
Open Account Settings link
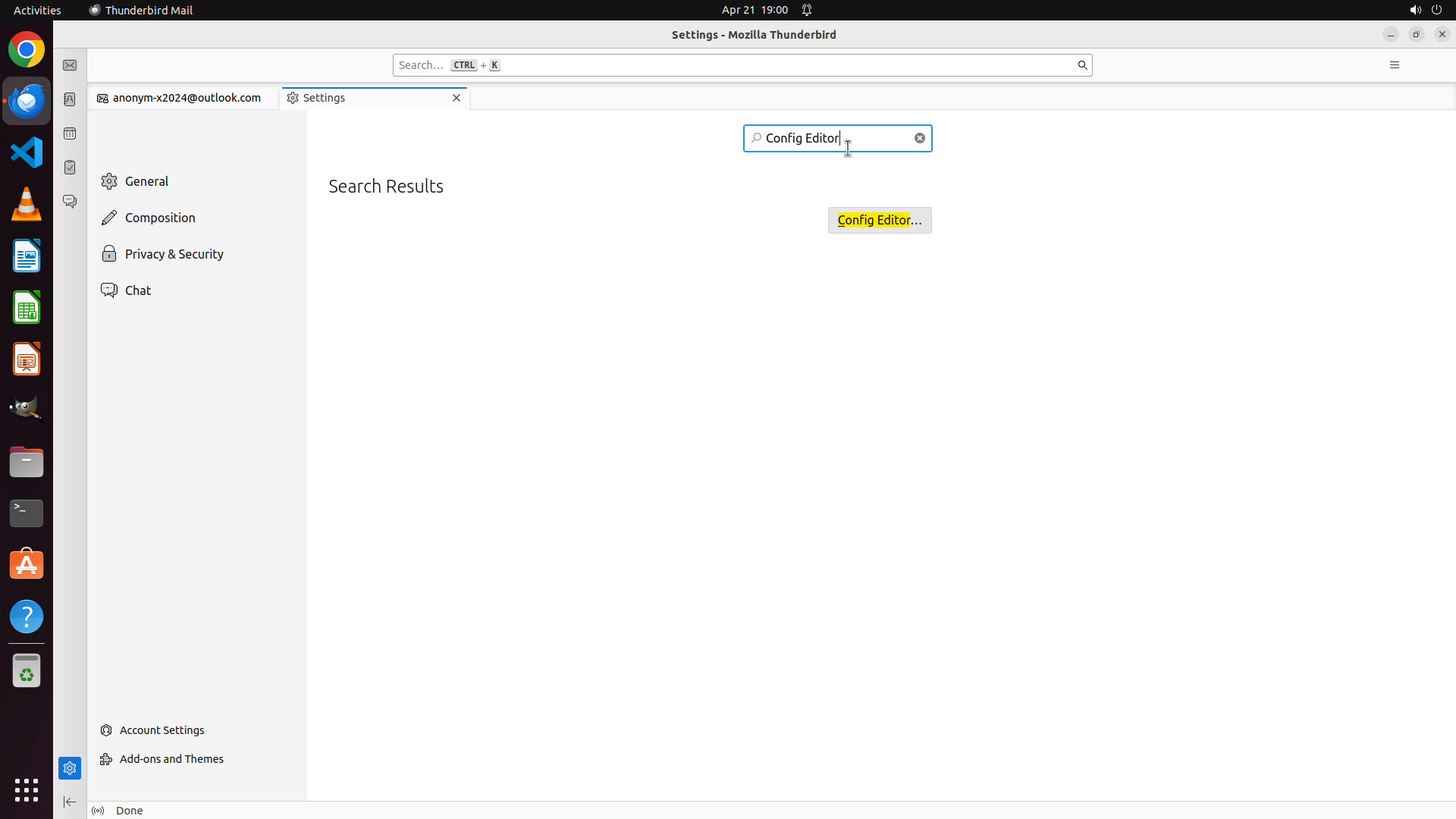[x=162, y=730]
